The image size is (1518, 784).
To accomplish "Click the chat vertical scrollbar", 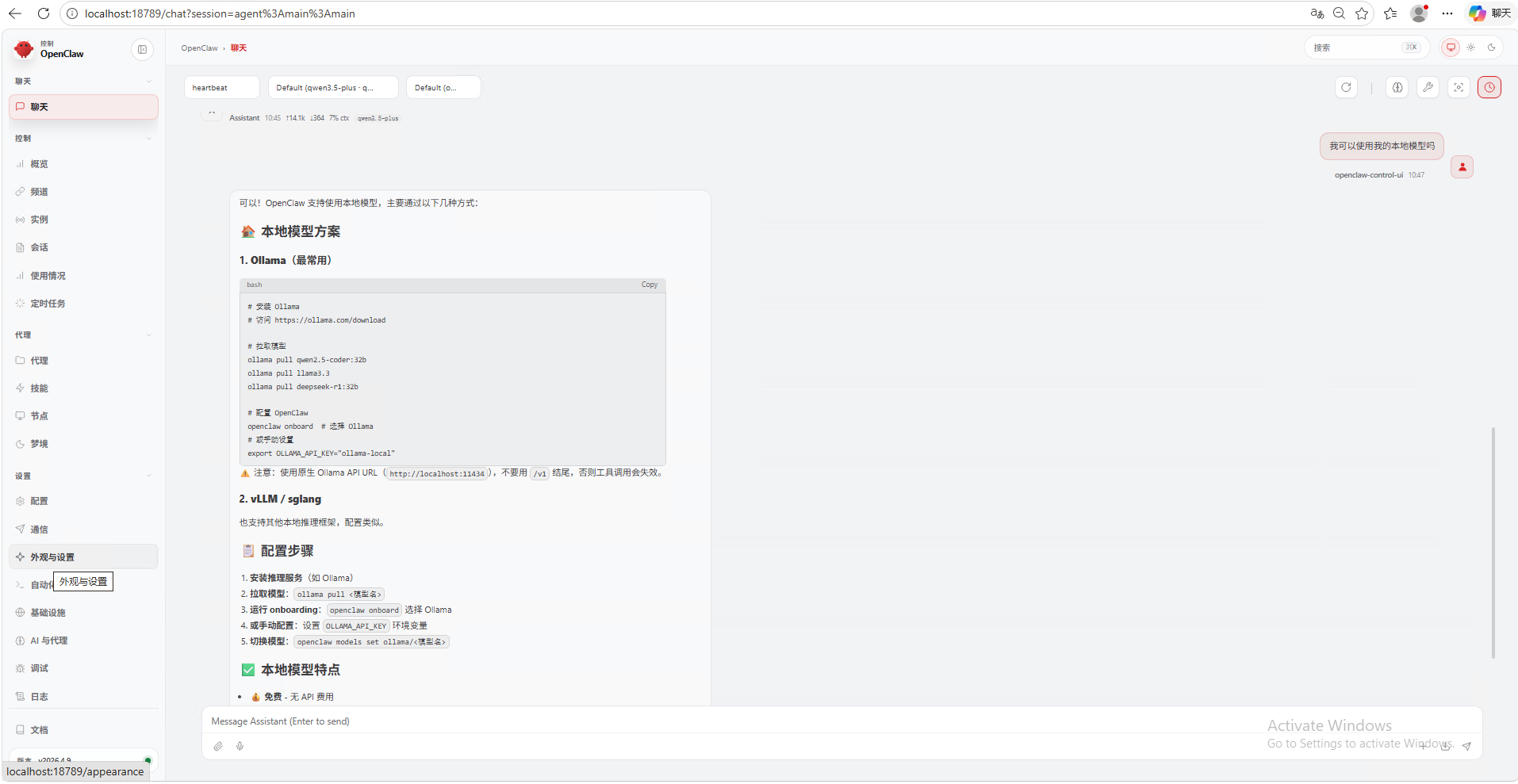I will [1493, 543].
